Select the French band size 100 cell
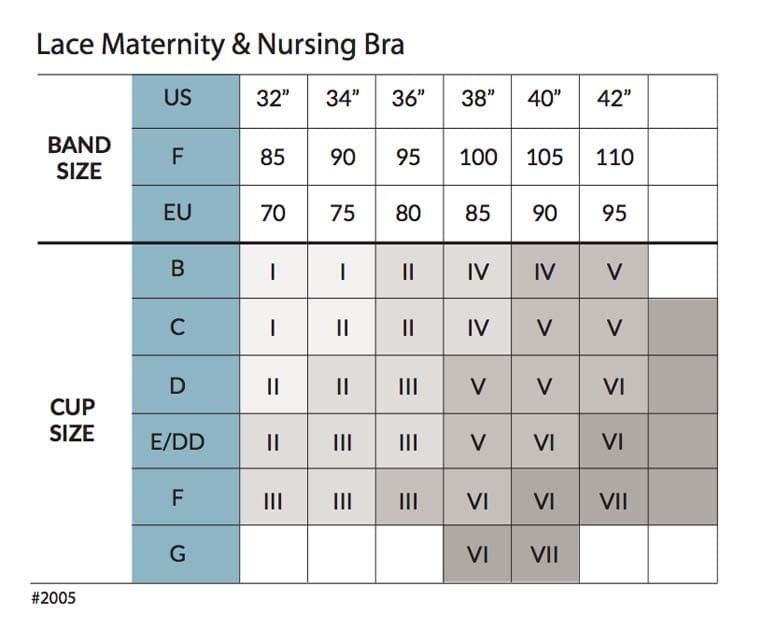The height and width of the screenshot is (642, 762). click(x=477, y=158)
